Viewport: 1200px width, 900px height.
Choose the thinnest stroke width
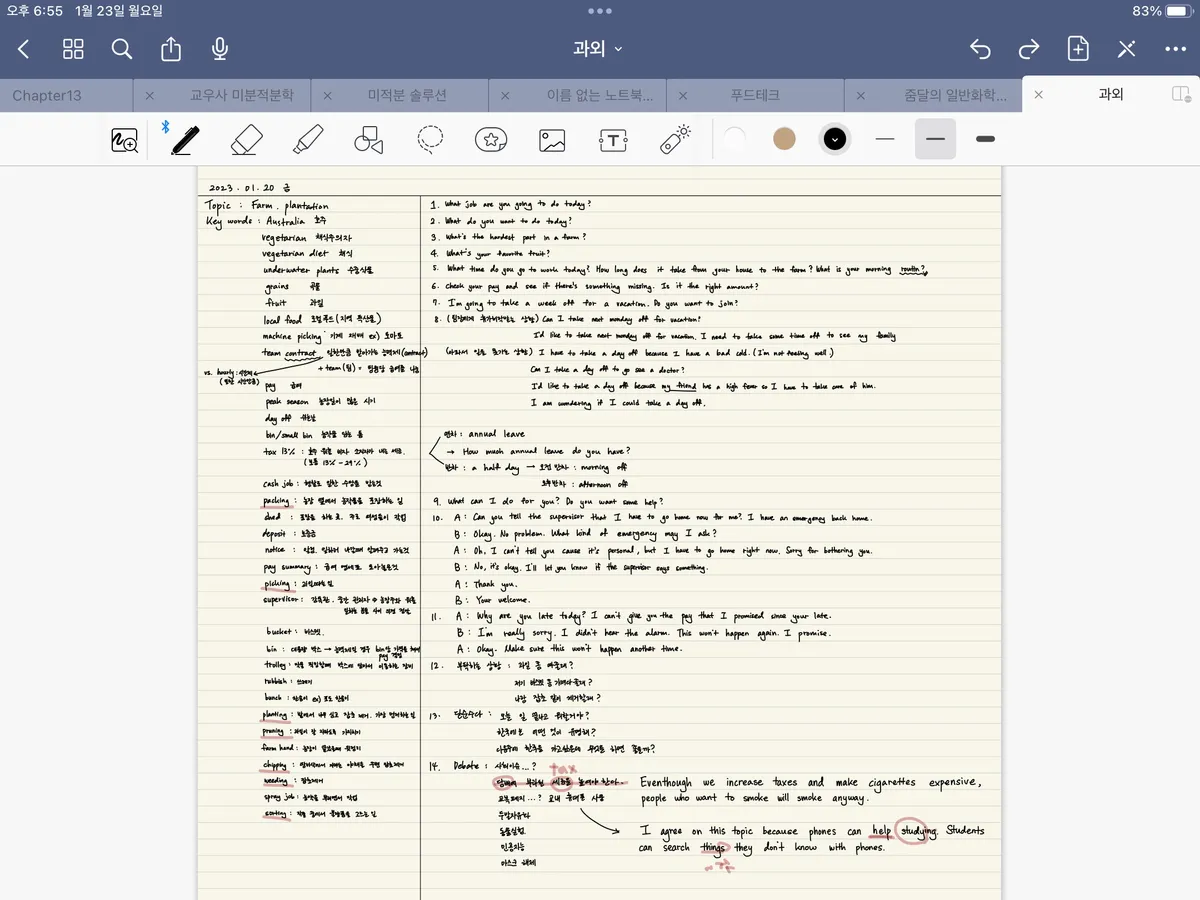[x=885, y=139]
